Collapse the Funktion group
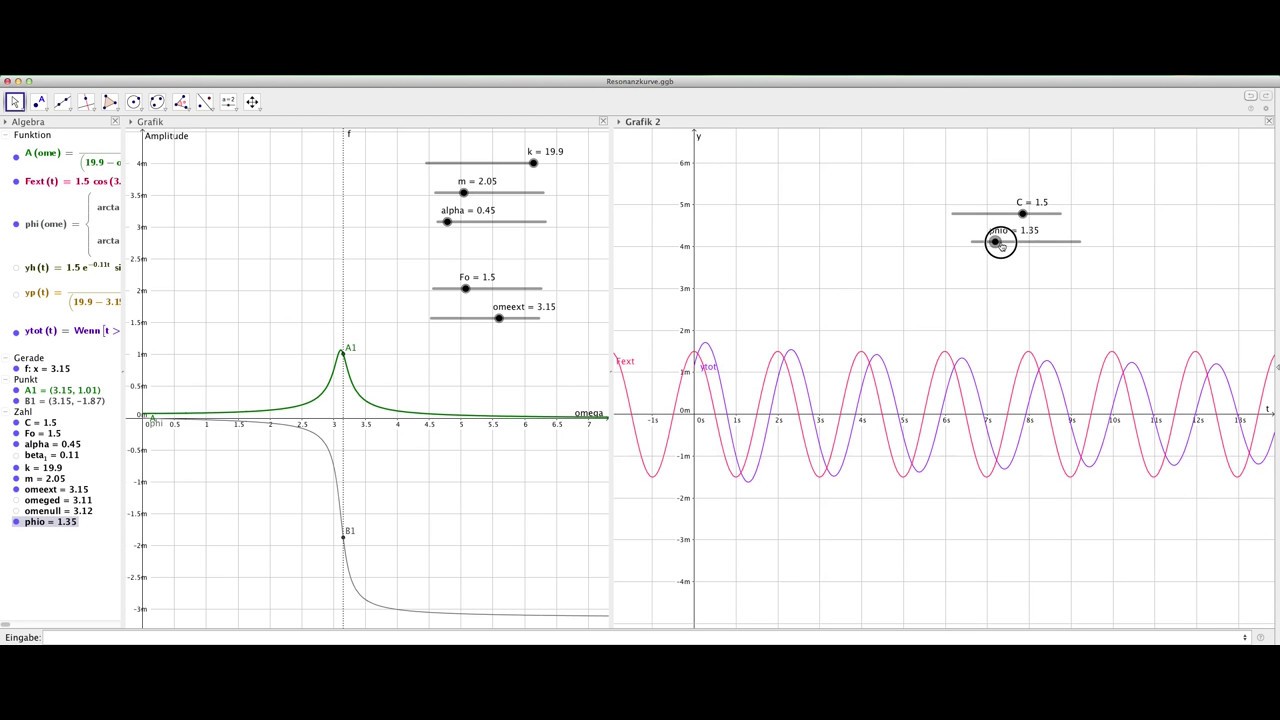 click(x=6, y=135)
